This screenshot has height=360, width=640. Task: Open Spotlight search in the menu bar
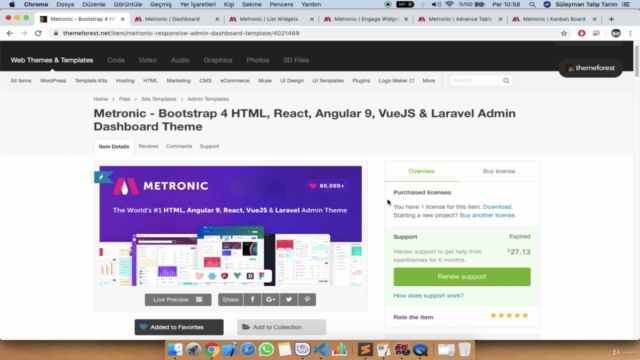(x=532, y=4)
